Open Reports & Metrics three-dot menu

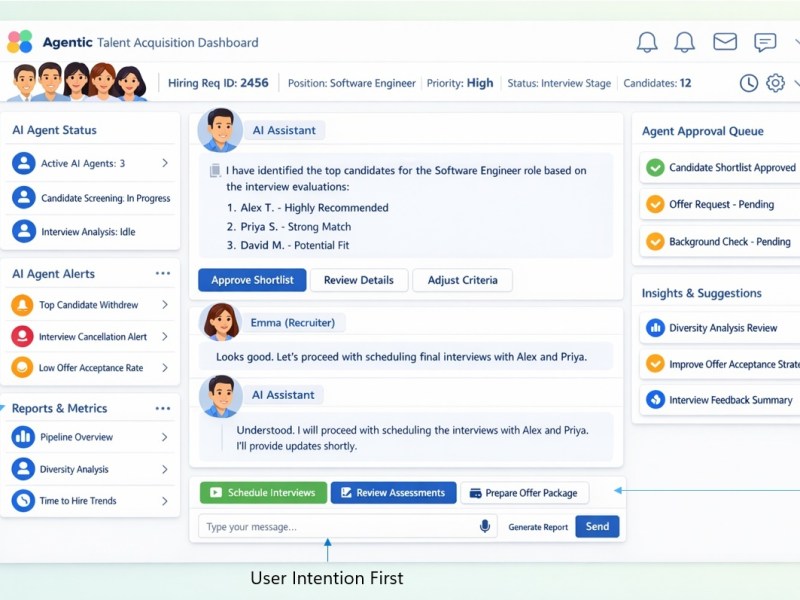click(x=163, y=408)
